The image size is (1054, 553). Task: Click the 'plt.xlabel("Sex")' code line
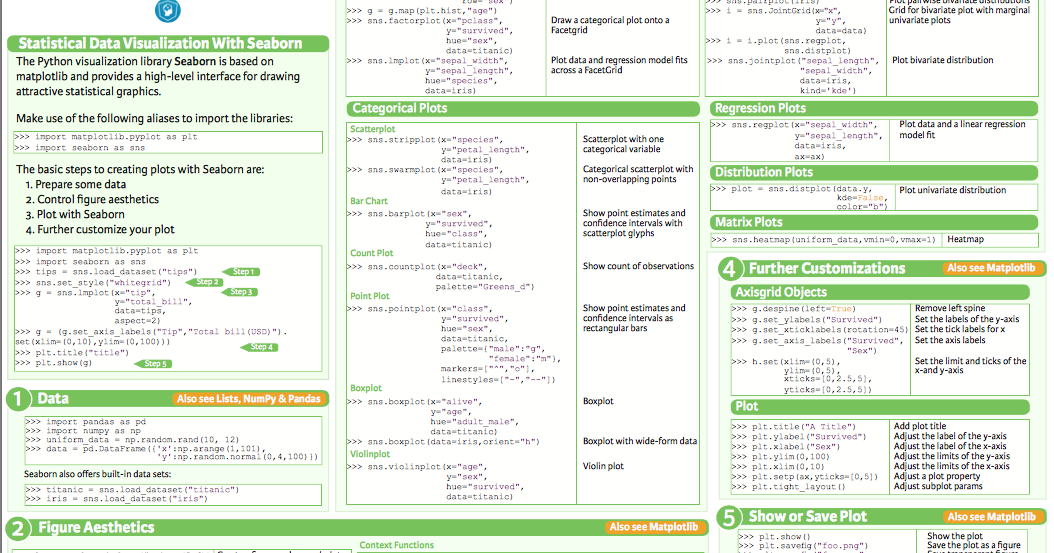point(786,447)
